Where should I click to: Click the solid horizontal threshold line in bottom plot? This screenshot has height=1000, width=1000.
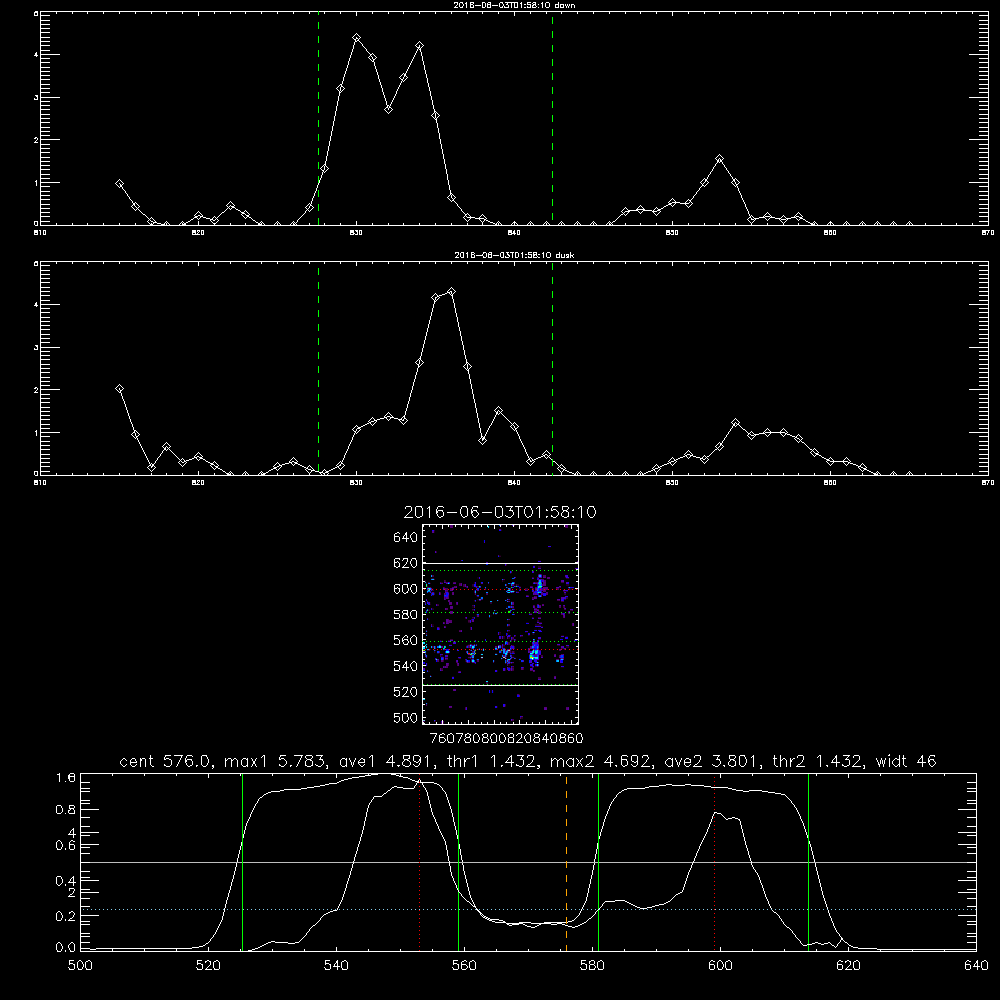tap(528, 862)
